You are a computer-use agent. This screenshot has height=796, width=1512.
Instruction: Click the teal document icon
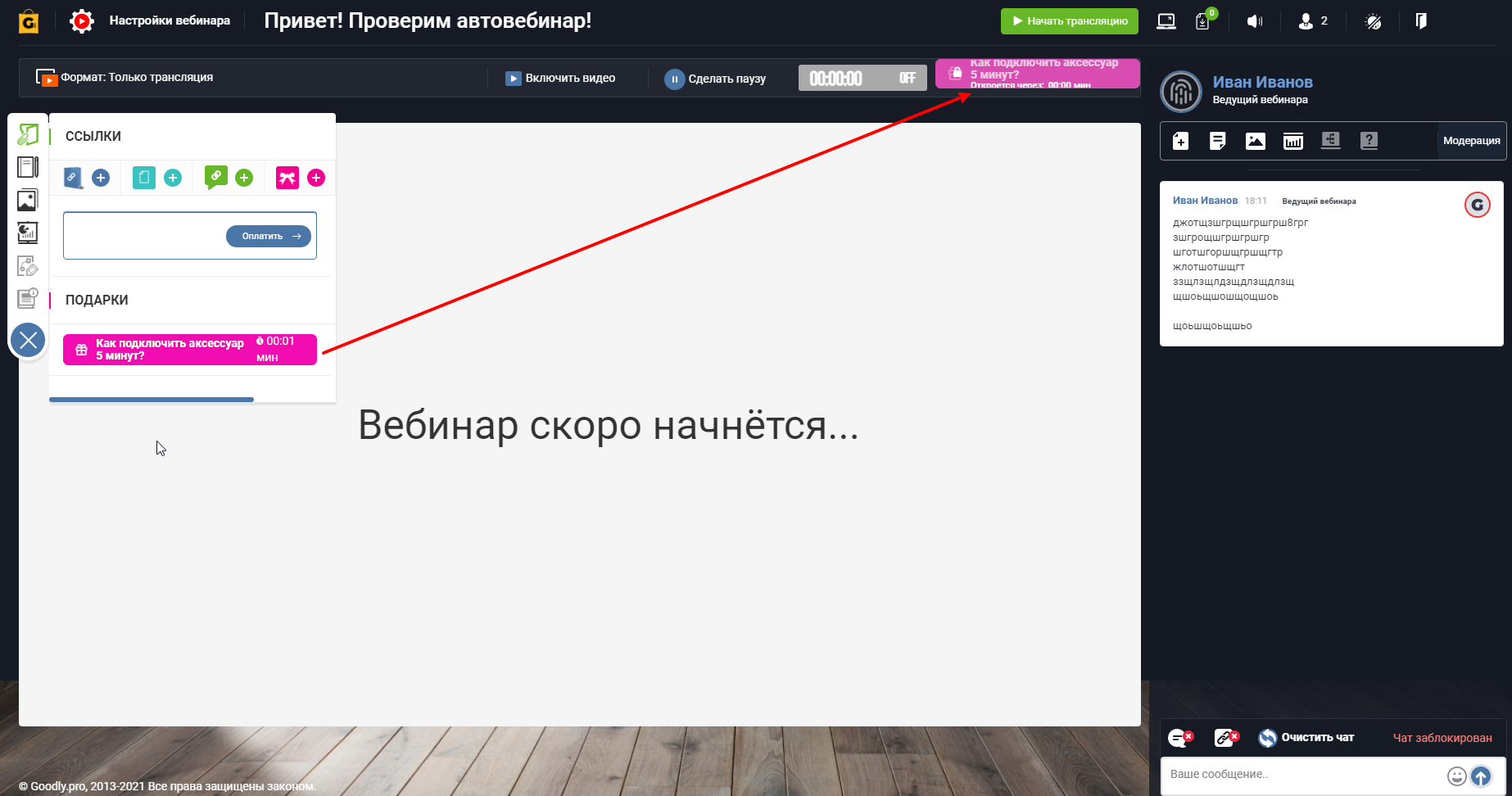[144, 178]
